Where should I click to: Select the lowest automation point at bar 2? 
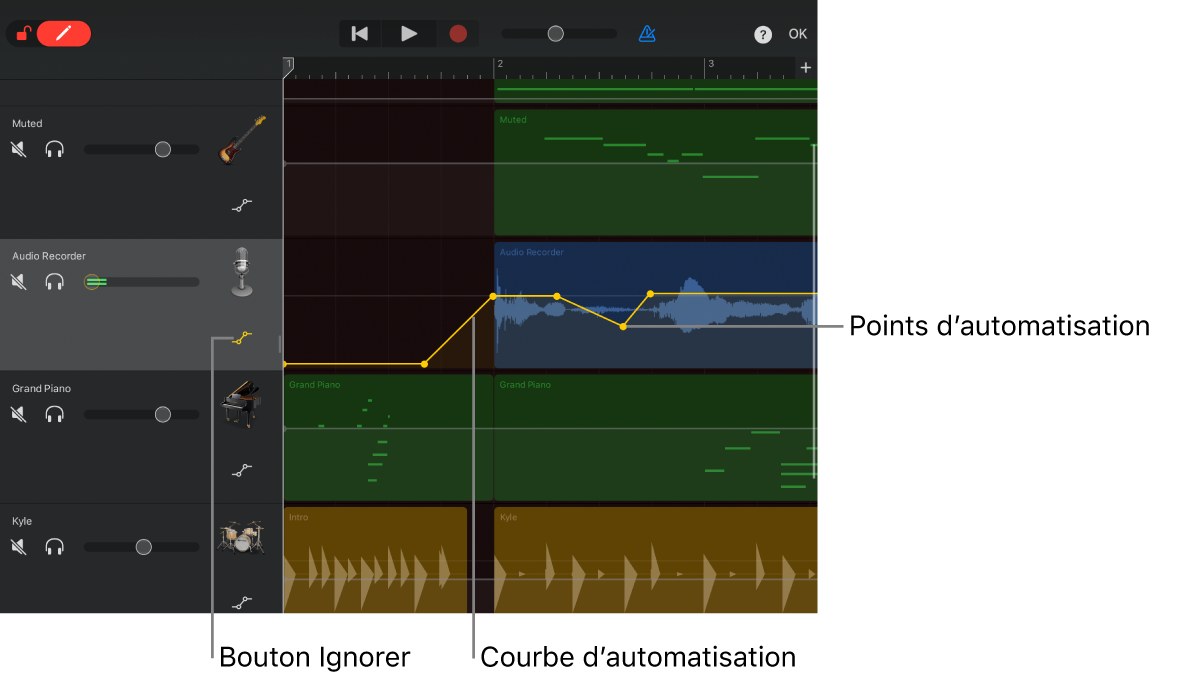click(x=623, y=327)
